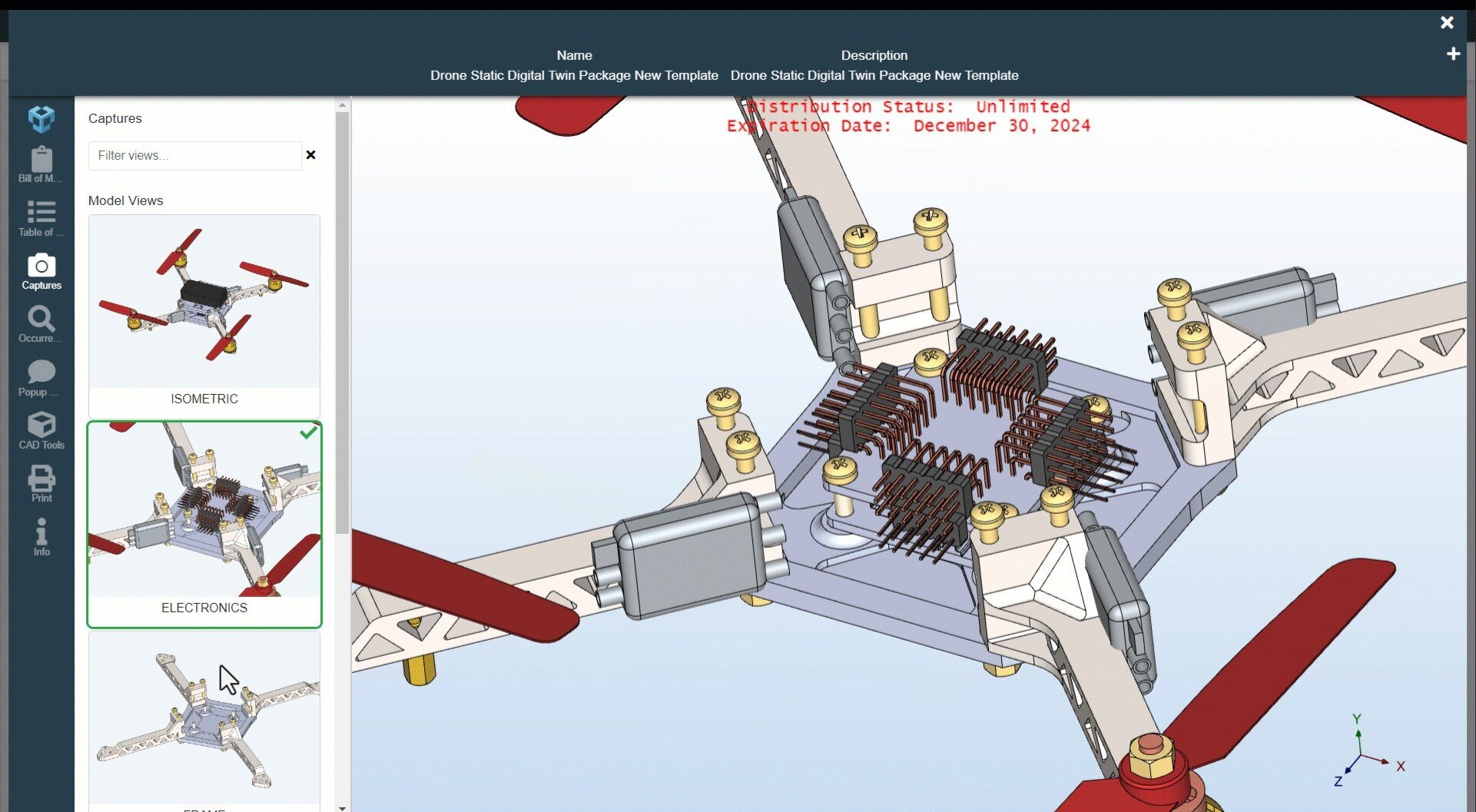This screenshot has height=812, width=1476.
Task: Click the plus icon to add item
Action: click(1454, 53)
